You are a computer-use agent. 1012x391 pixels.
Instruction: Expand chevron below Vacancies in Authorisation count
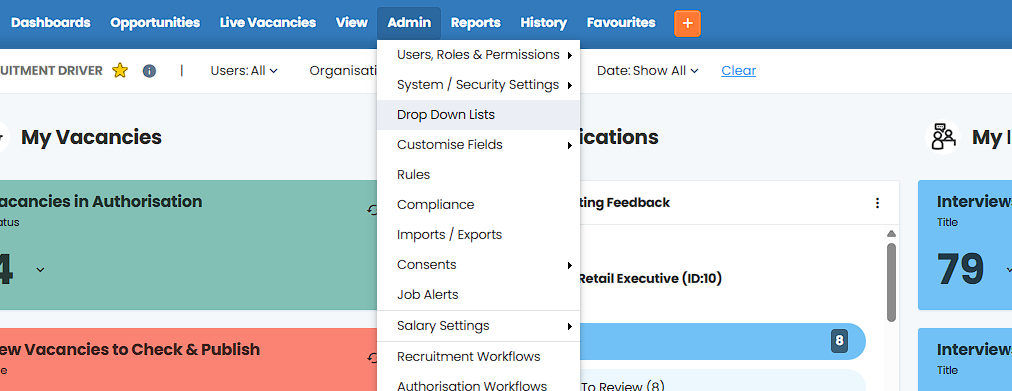tap(40, 269)
